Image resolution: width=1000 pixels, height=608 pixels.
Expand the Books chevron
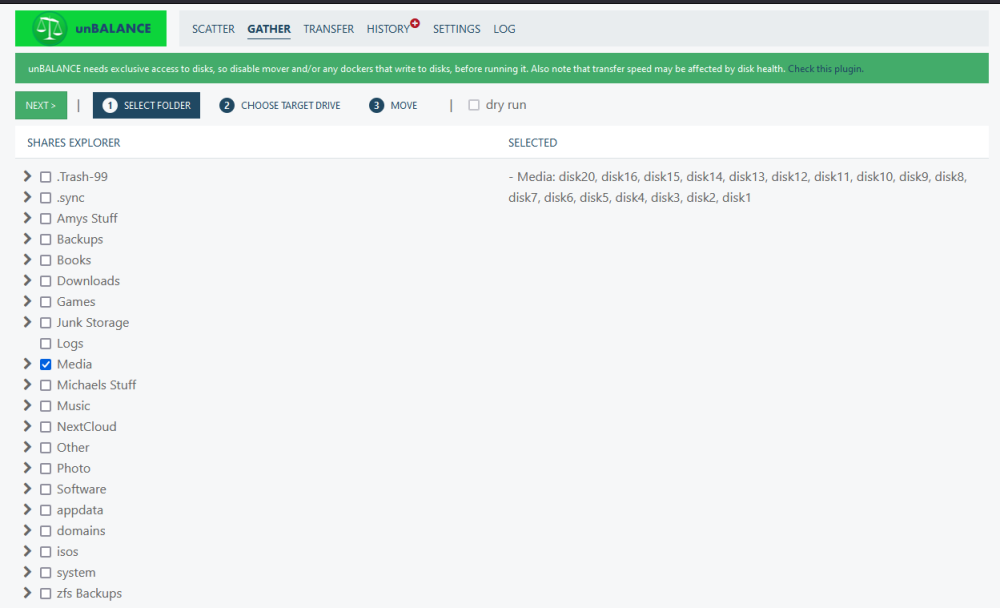(27, 260)
